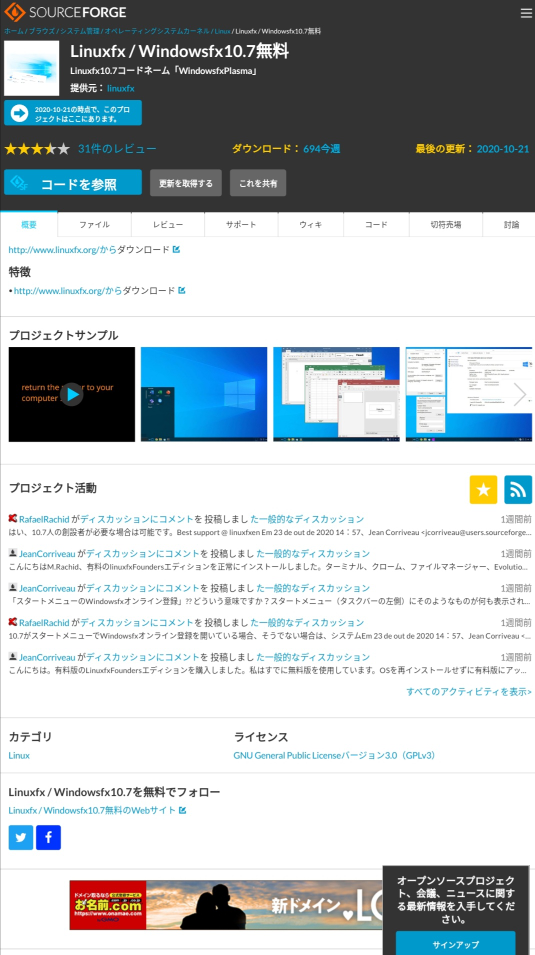This screenshot has height=955, width=535.
Task: Click the star rating icons
Action: tap(37, 149)
